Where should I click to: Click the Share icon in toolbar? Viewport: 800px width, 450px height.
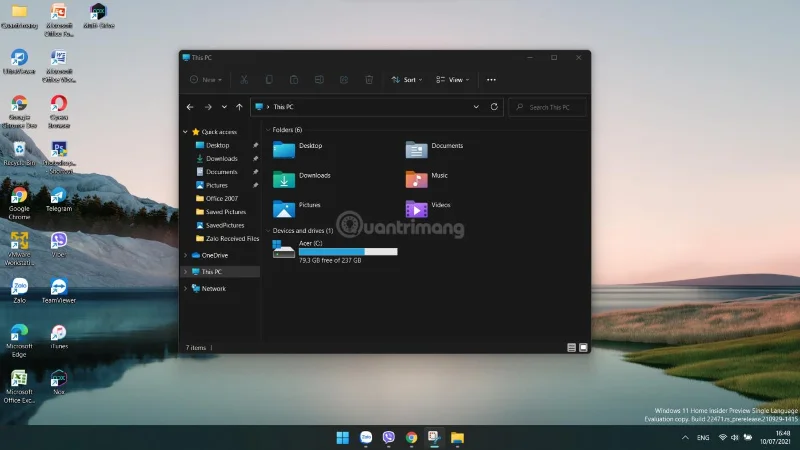[344, 80]
